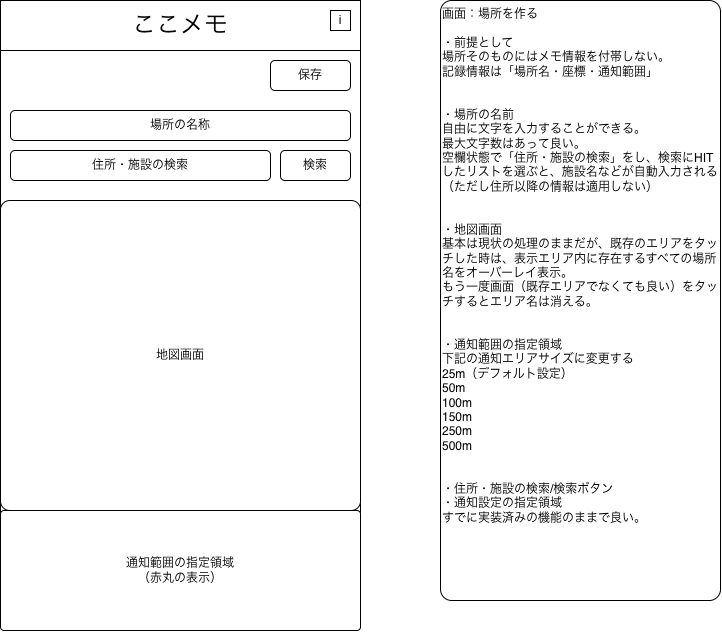722x632 pixels.
Task: Click the 検索 search button
Action: (x=315, y=165)
